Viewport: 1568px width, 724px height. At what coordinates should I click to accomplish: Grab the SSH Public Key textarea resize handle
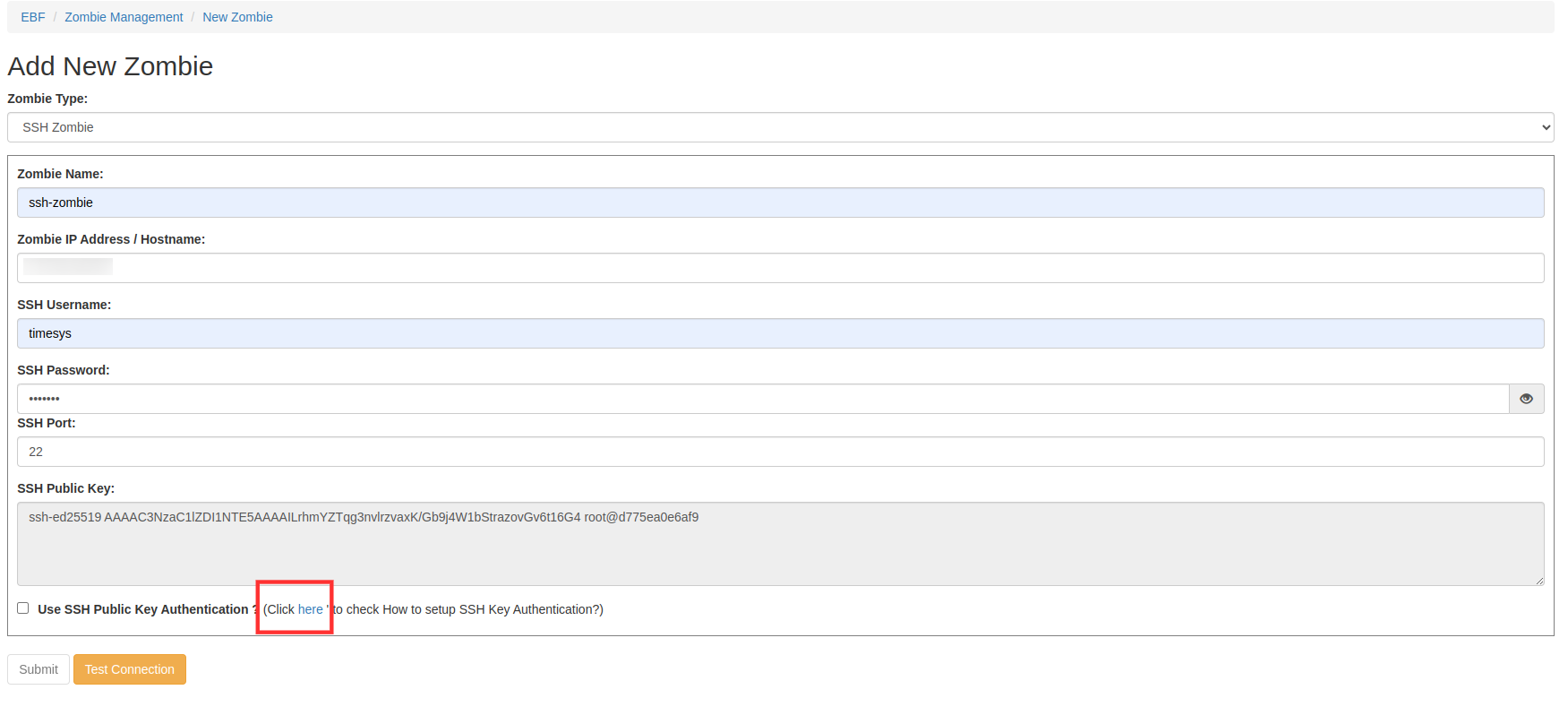pos(1539,581)
